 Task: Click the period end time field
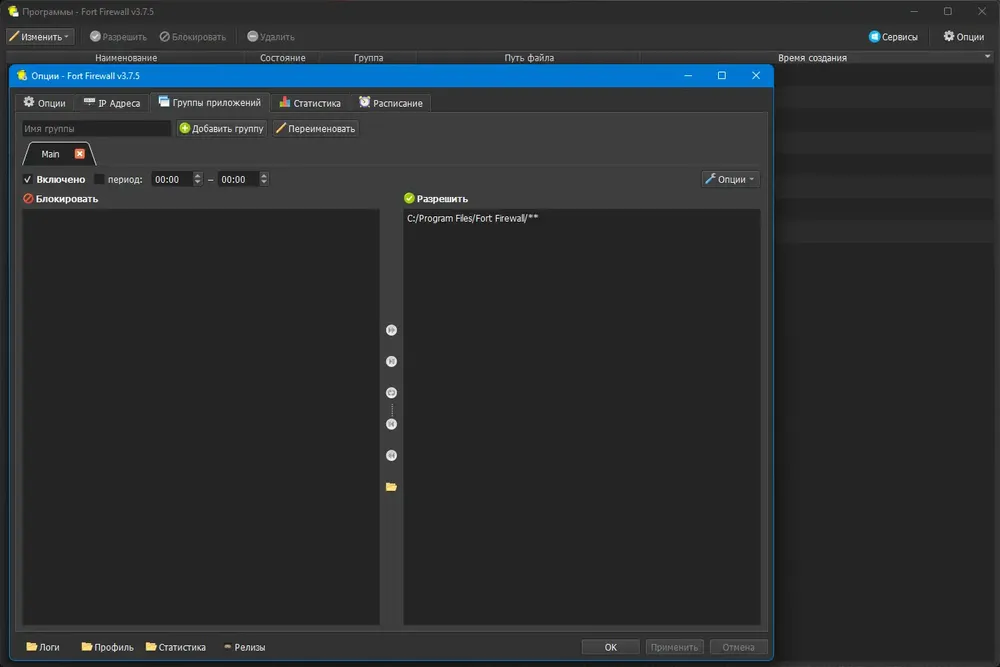[x=238, y=179]
